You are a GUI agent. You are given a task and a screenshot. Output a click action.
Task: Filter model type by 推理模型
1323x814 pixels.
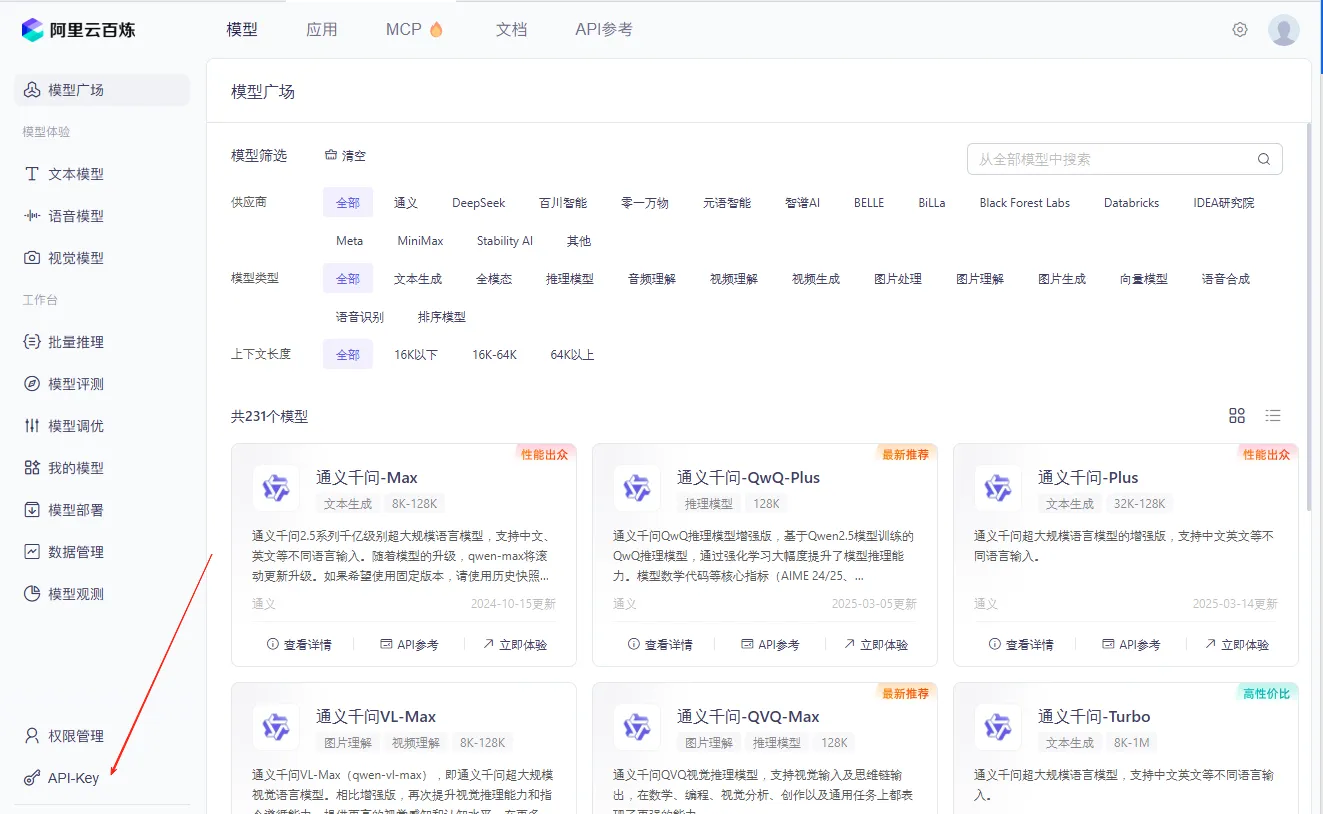pos(570,279)
